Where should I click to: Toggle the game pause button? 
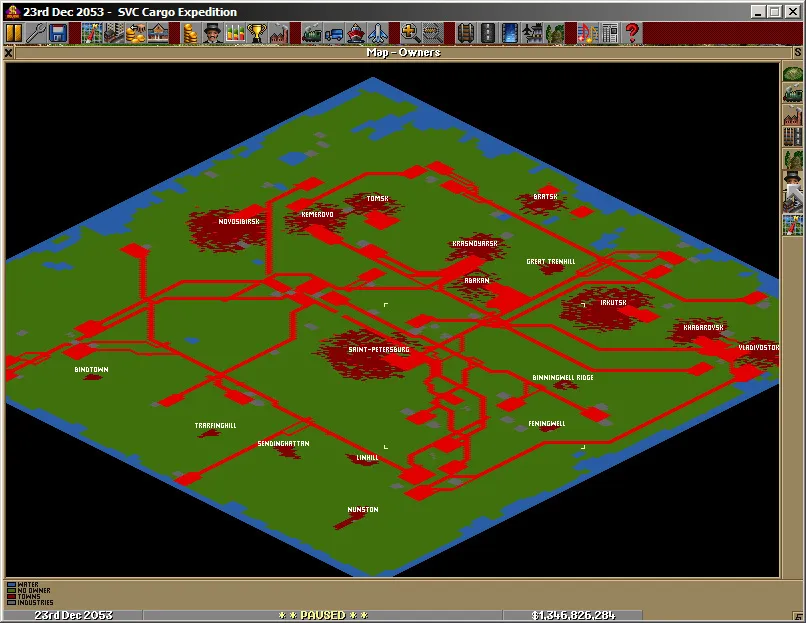(x=13, y=33)
